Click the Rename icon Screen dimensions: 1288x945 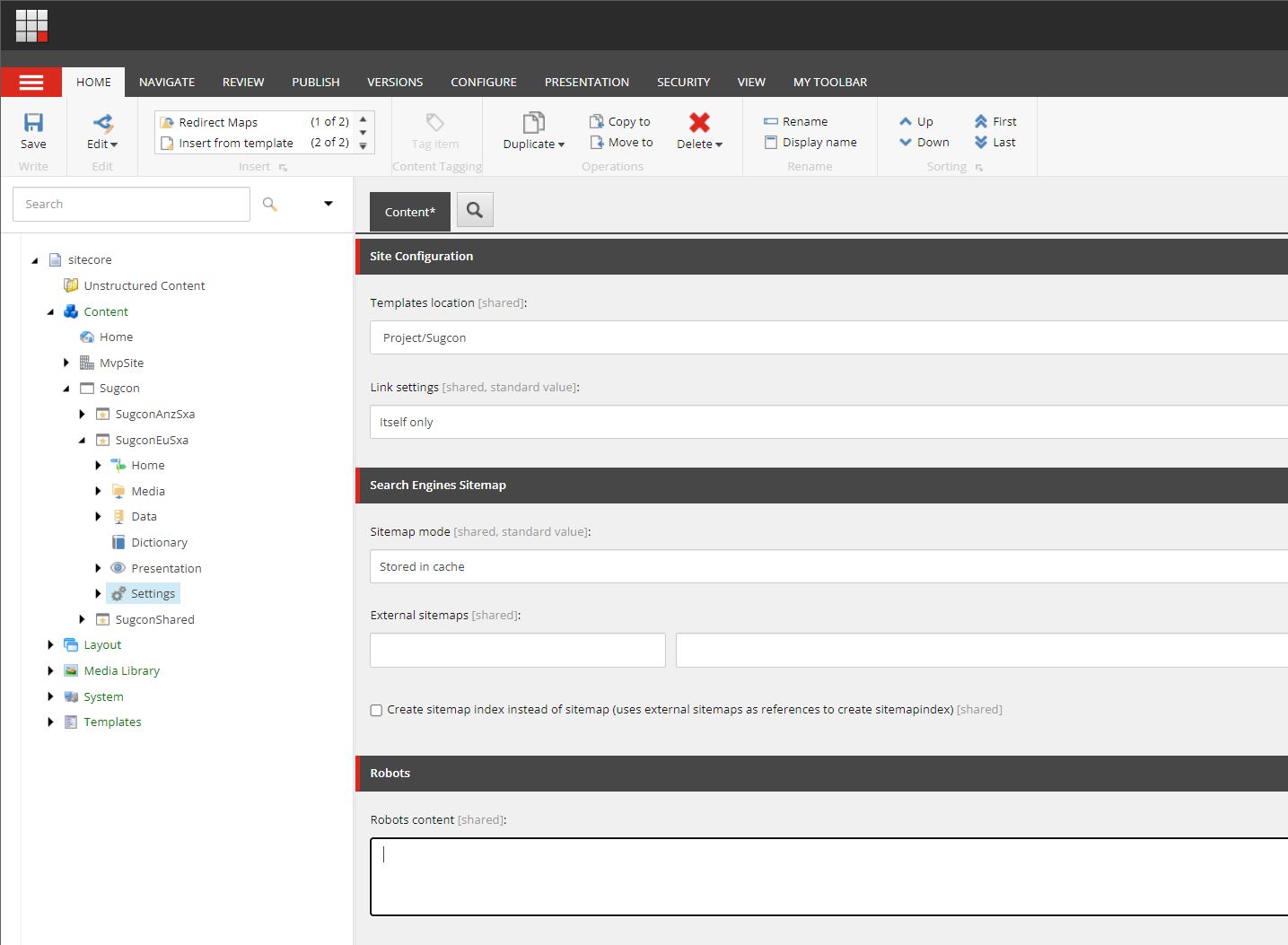(771, 121)
